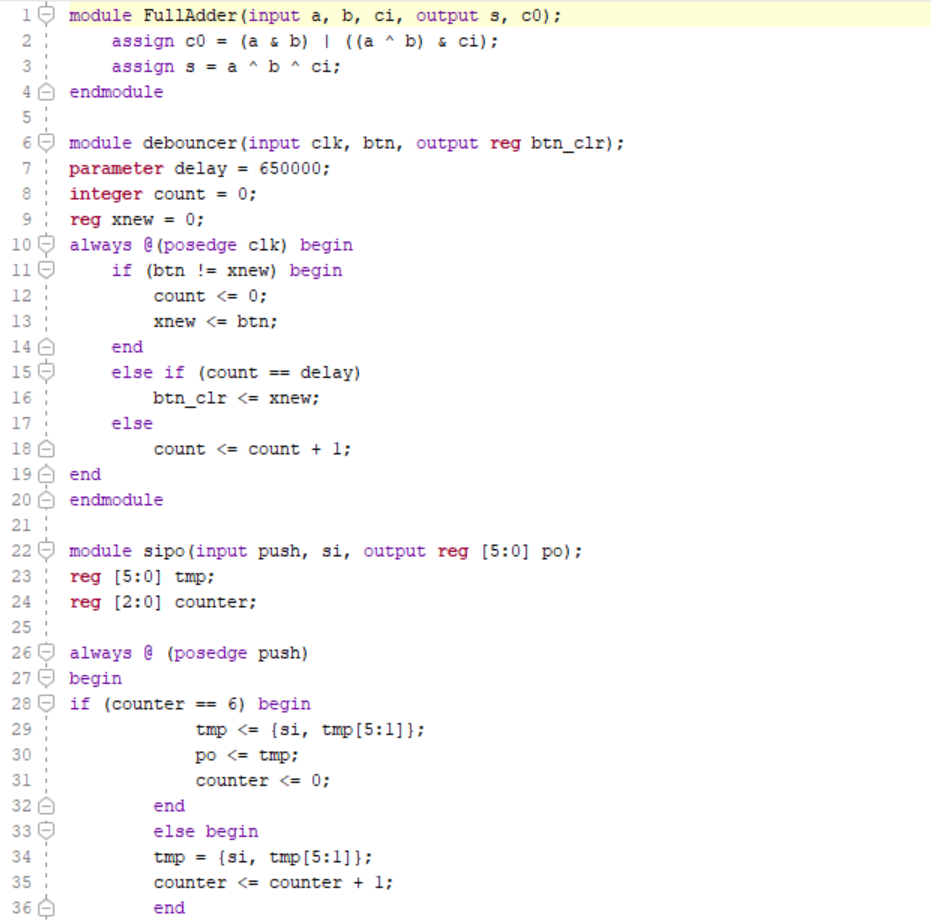
Task: Collapse the 'if (btn != xnew)' block
Action: click(x=46, y=270)
